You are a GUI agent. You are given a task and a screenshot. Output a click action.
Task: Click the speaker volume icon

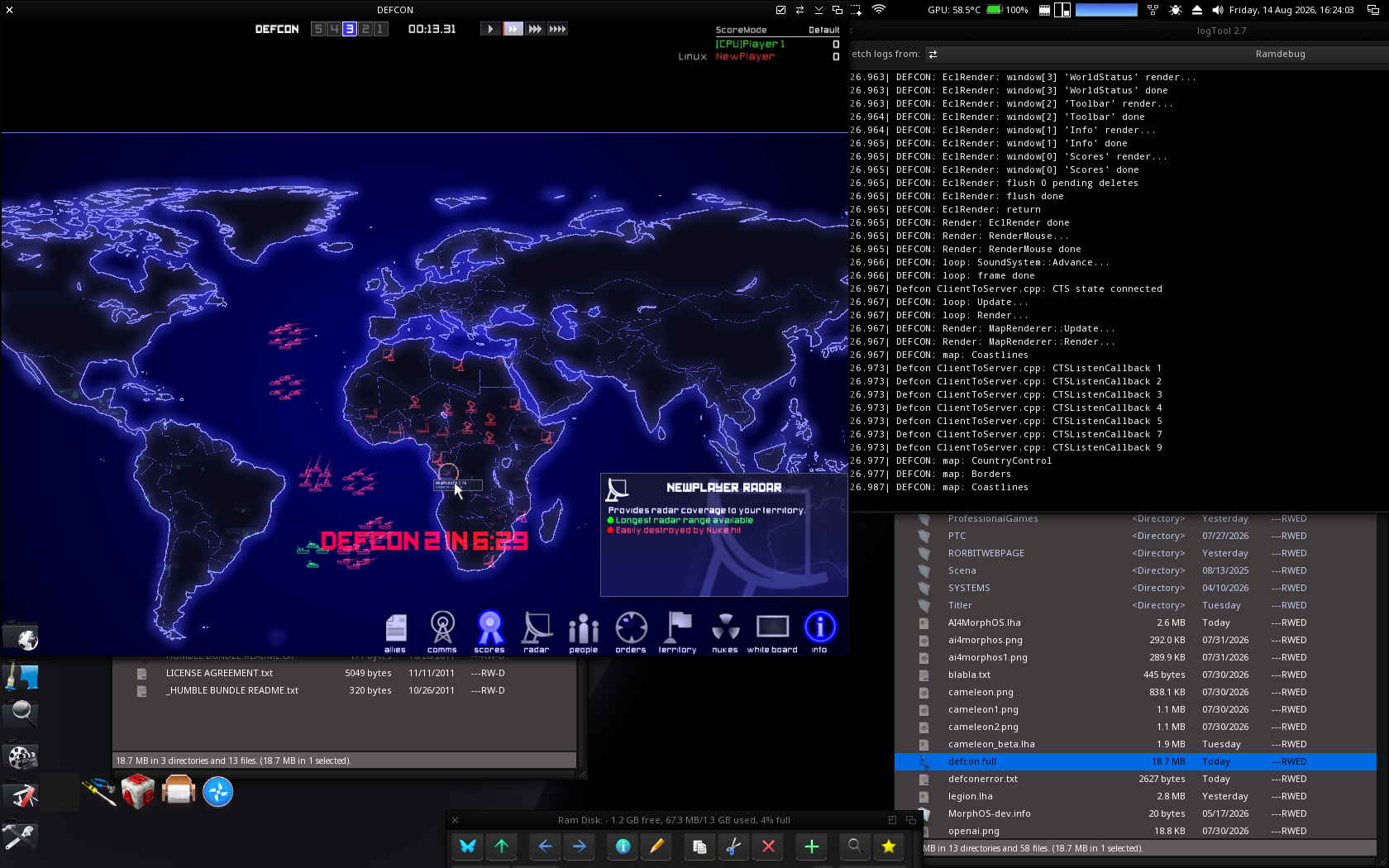coord(1217,10)
